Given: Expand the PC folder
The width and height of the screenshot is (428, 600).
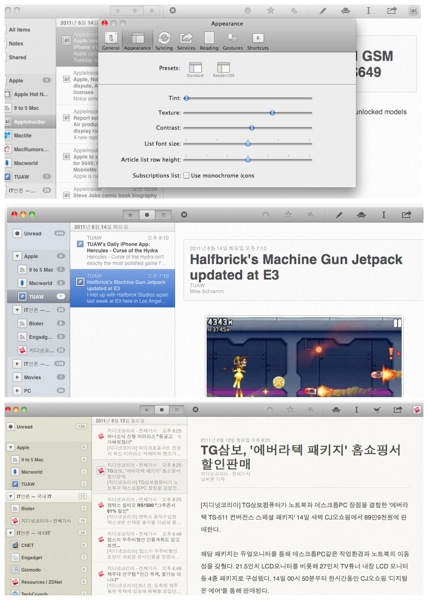Looking at the screenshot, I should pyautogui.click(x=17, y=391).
